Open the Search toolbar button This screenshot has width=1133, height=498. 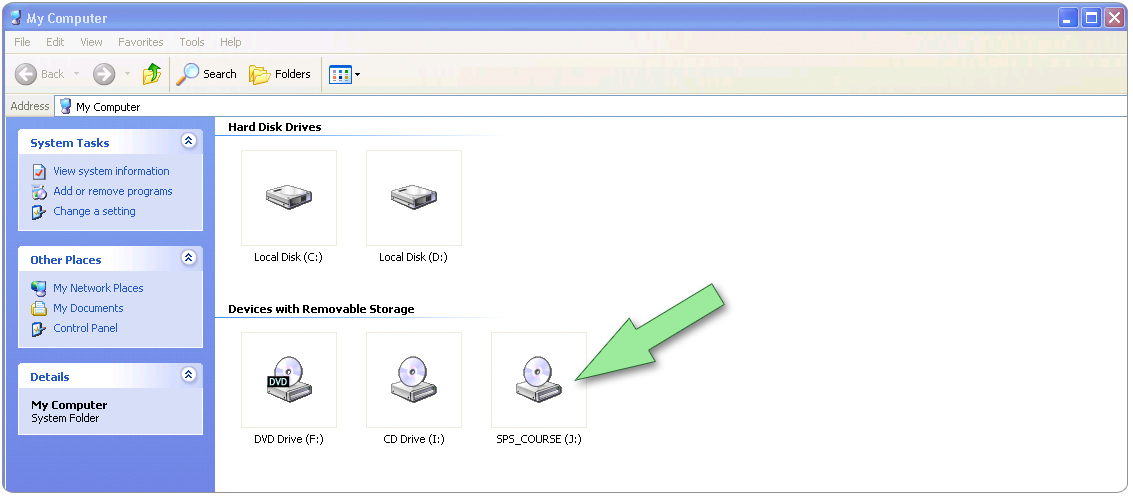click(x=207, y=74)
